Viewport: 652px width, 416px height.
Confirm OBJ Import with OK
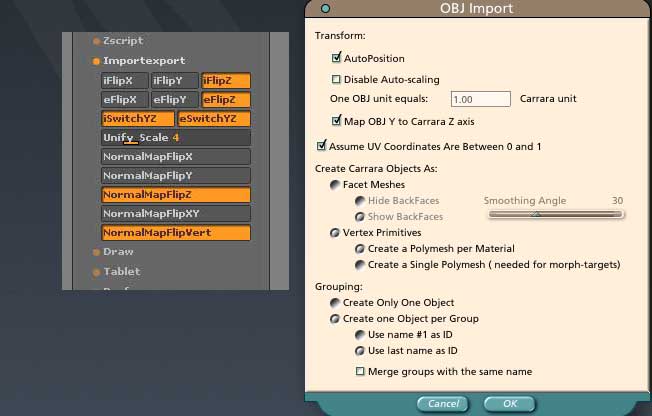510,404
